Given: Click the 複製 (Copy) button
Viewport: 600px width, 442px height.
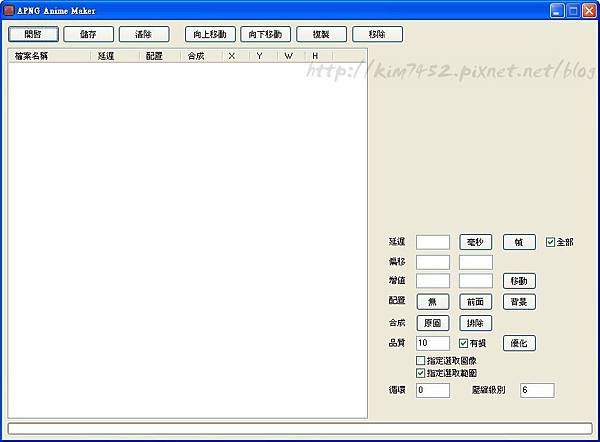Looking at the screenshot, I should tap(321, 34).
